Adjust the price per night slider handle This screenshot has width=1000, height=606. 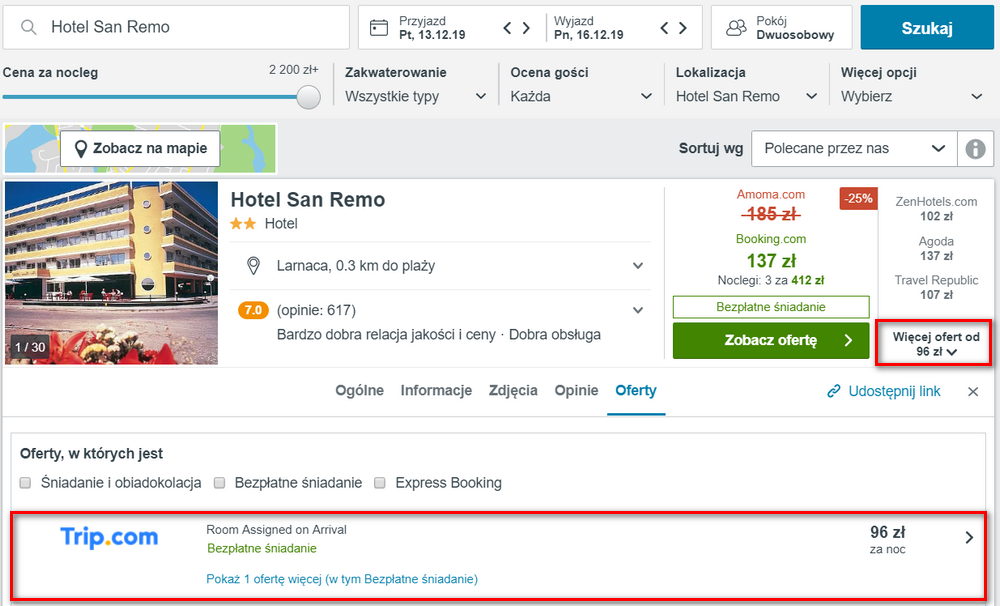[309, 97]
